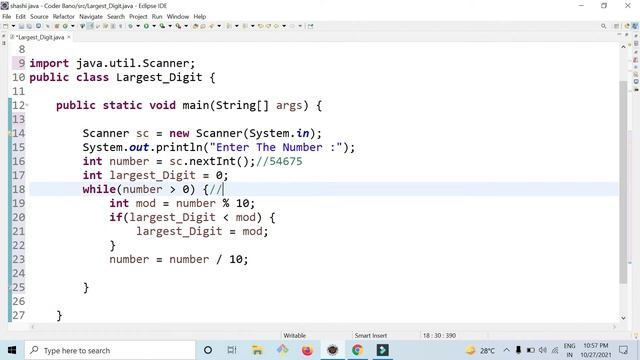Click the Pin Editor toolbar icon

(311, 26)
